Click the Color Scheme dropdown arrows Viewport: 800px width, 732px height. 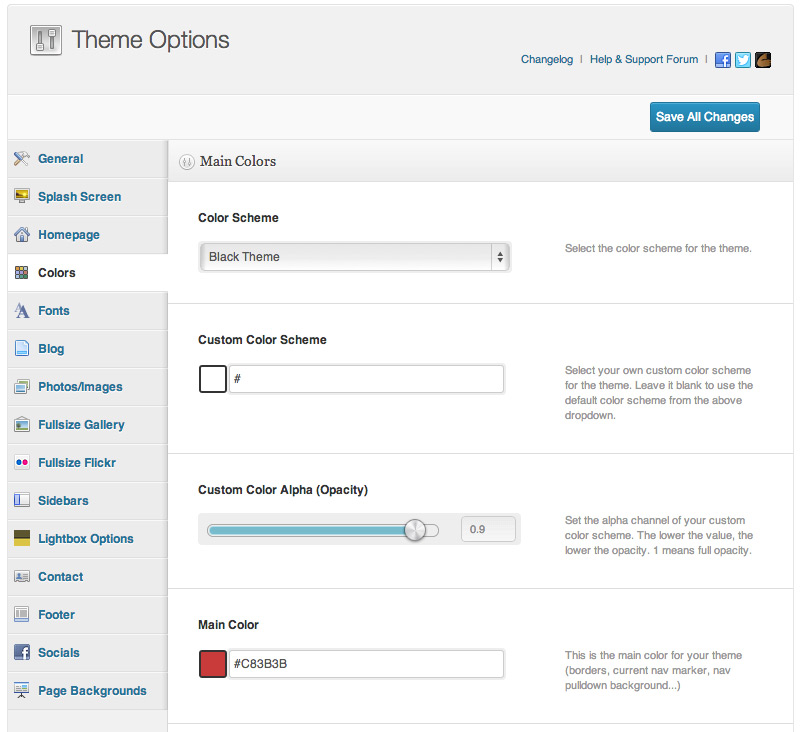(500, 257)
